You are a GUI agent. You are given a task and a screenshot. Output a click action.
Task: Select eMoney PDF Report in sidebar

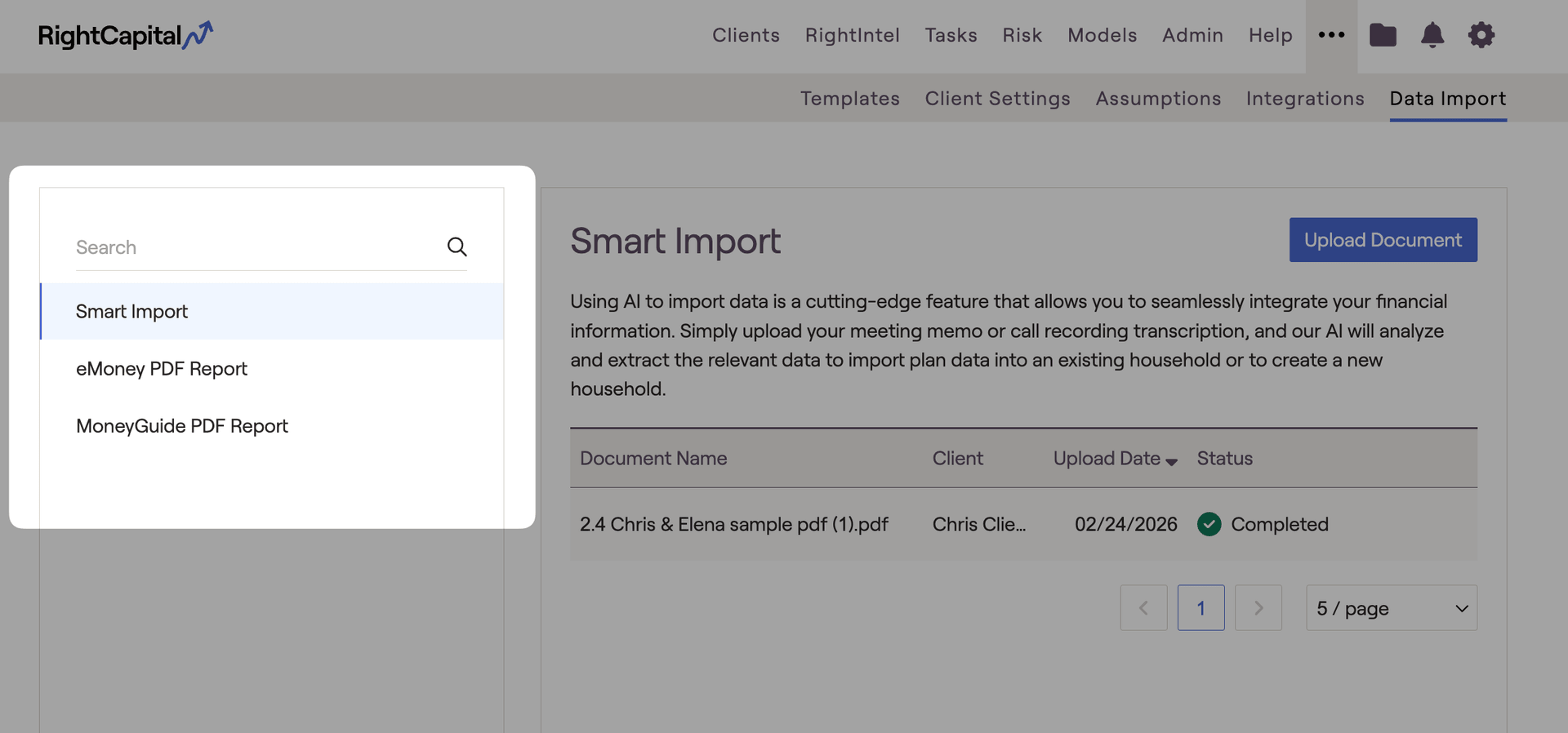tap(162, 369)
